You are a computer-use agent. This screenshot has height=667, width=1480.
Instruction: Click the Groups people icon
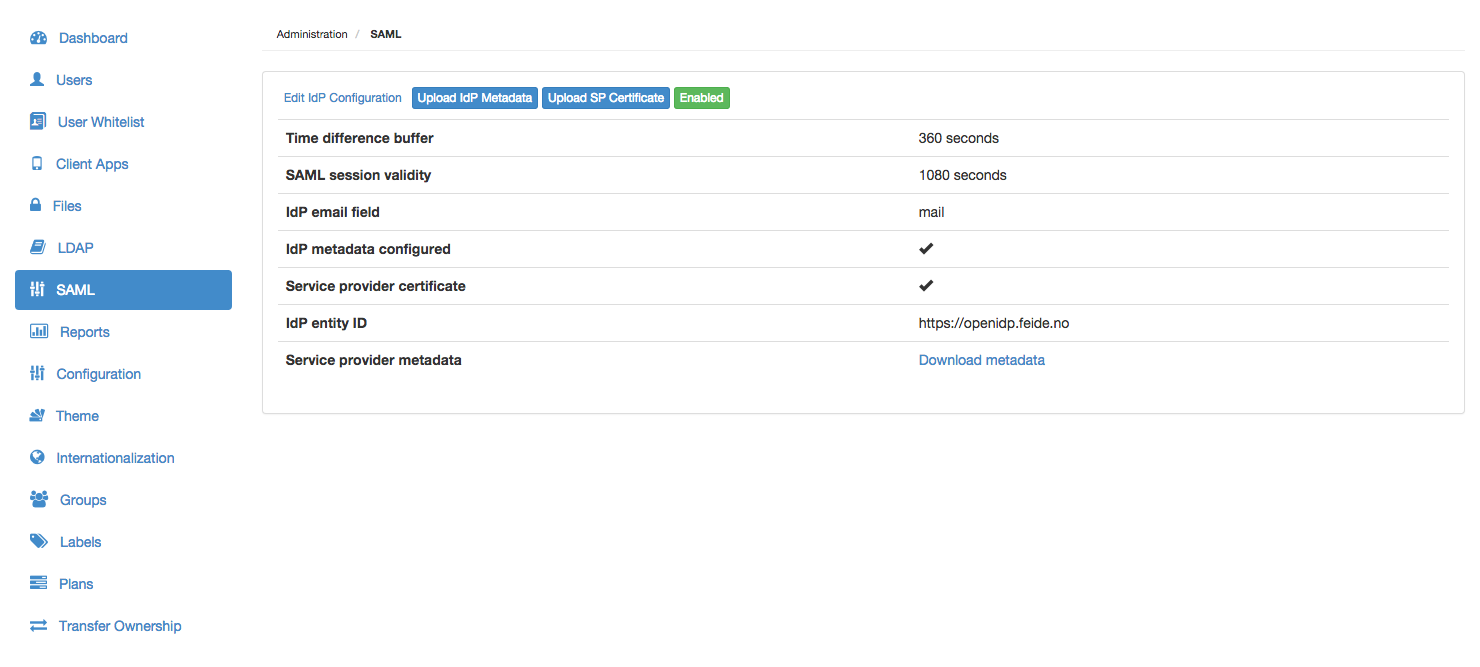[x=39, y=500]
